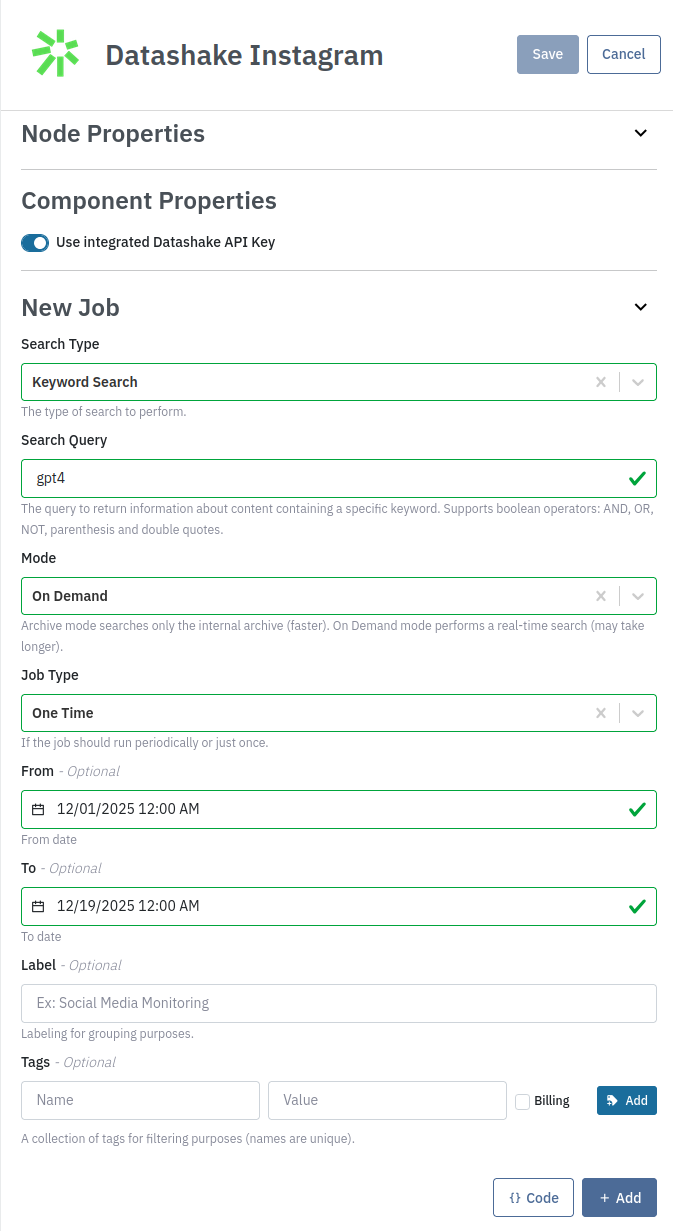Open the To date calendar icon
This screenshot has height=1231, width=673.
pos(38,906)
